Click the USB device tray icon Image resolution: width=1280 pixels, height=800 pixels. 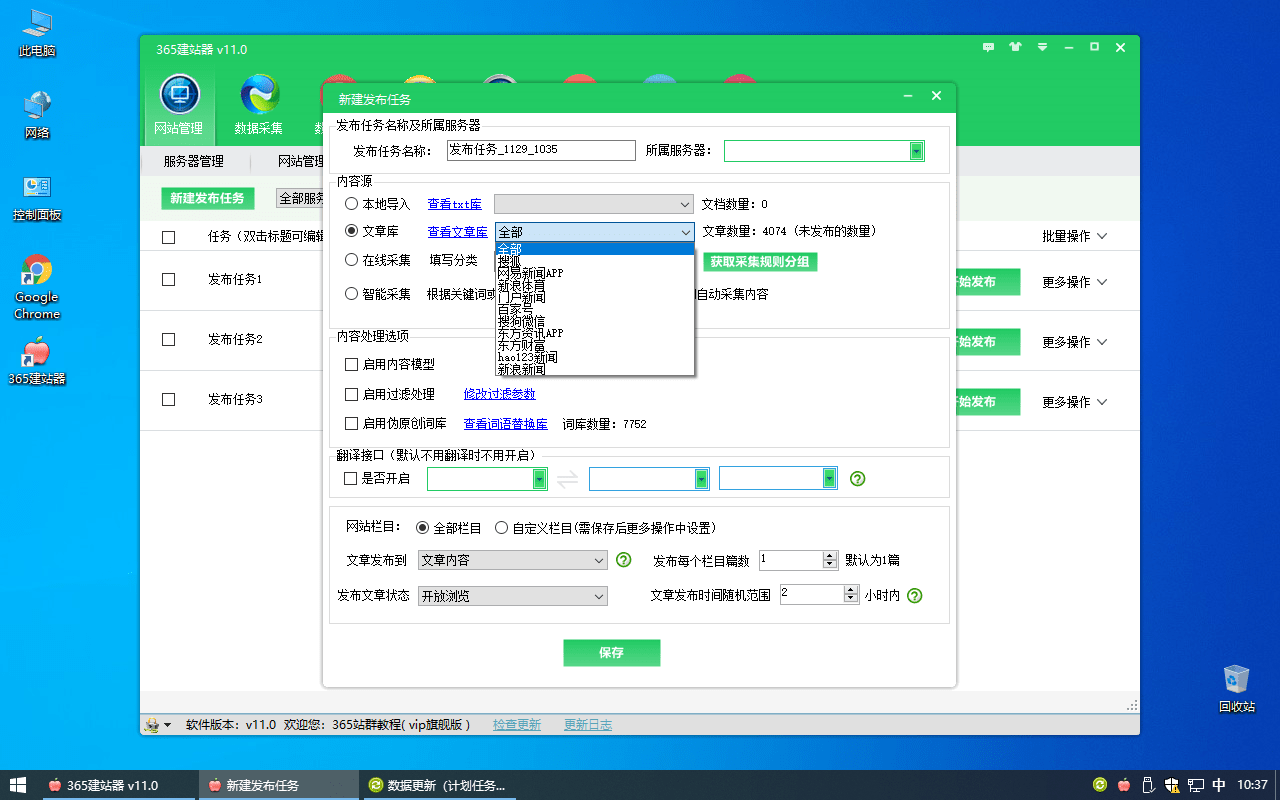(1149, 785)
